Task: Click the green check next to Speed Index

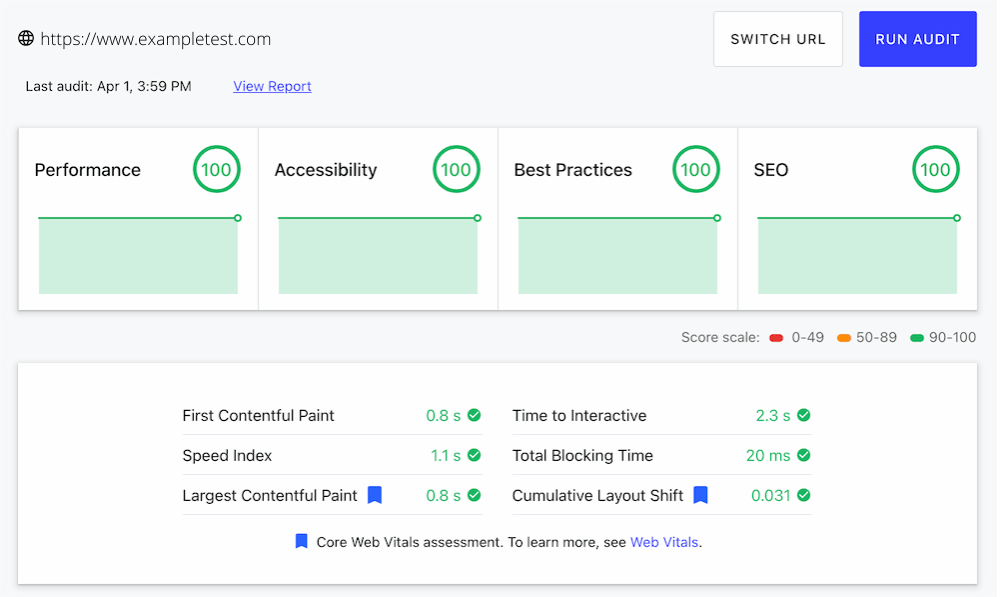Action: tap(474, 455)
